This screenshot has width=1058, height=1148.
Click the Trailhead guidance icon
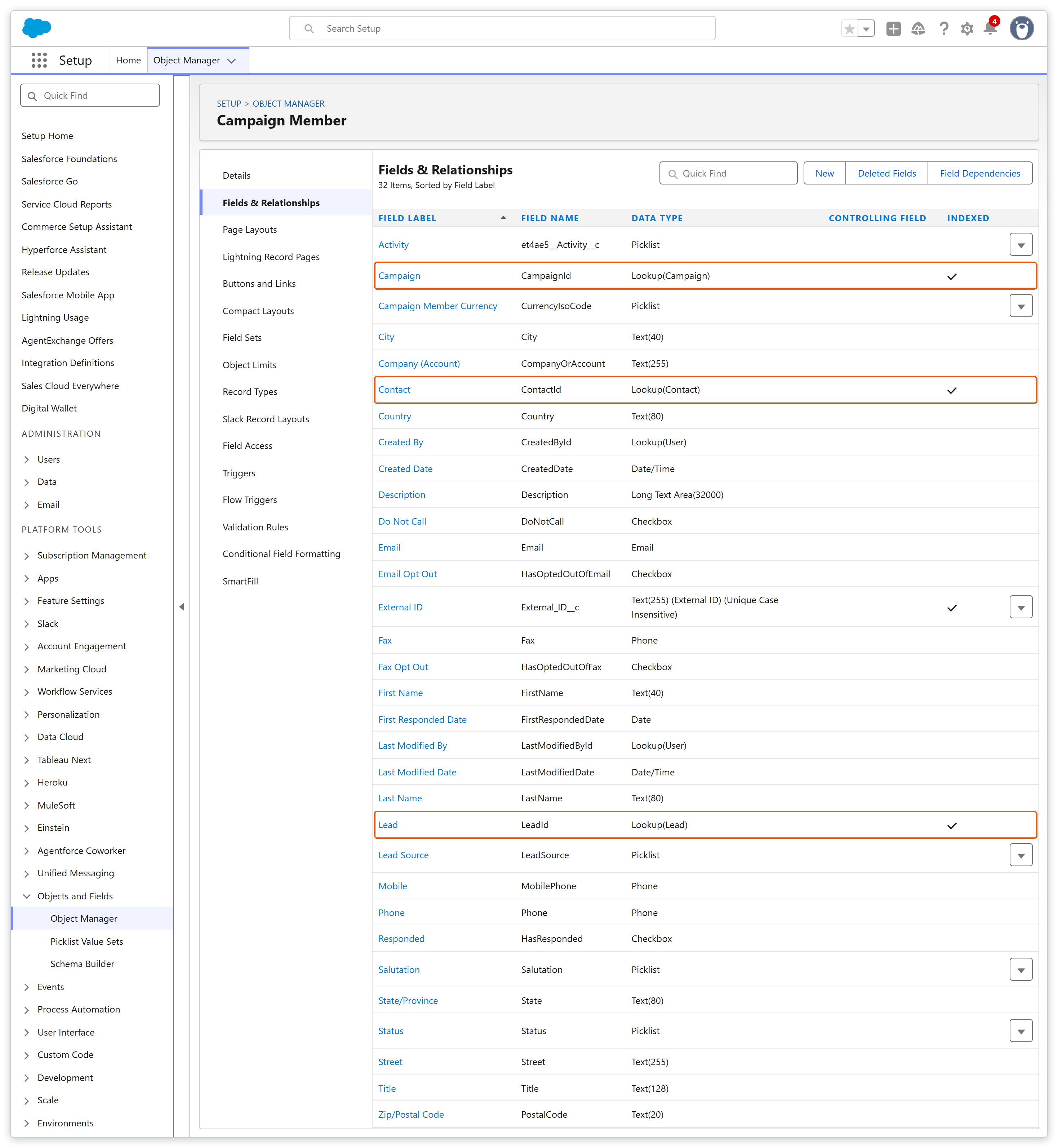918,28
